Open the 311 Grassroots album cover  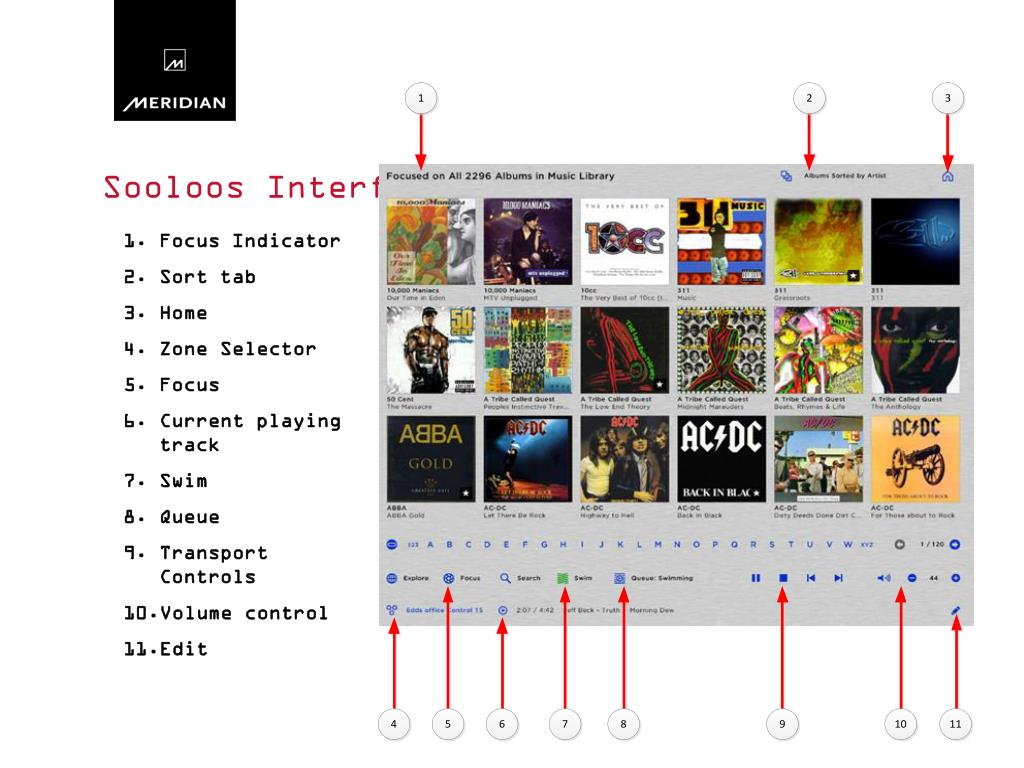(x=818, y=242)
